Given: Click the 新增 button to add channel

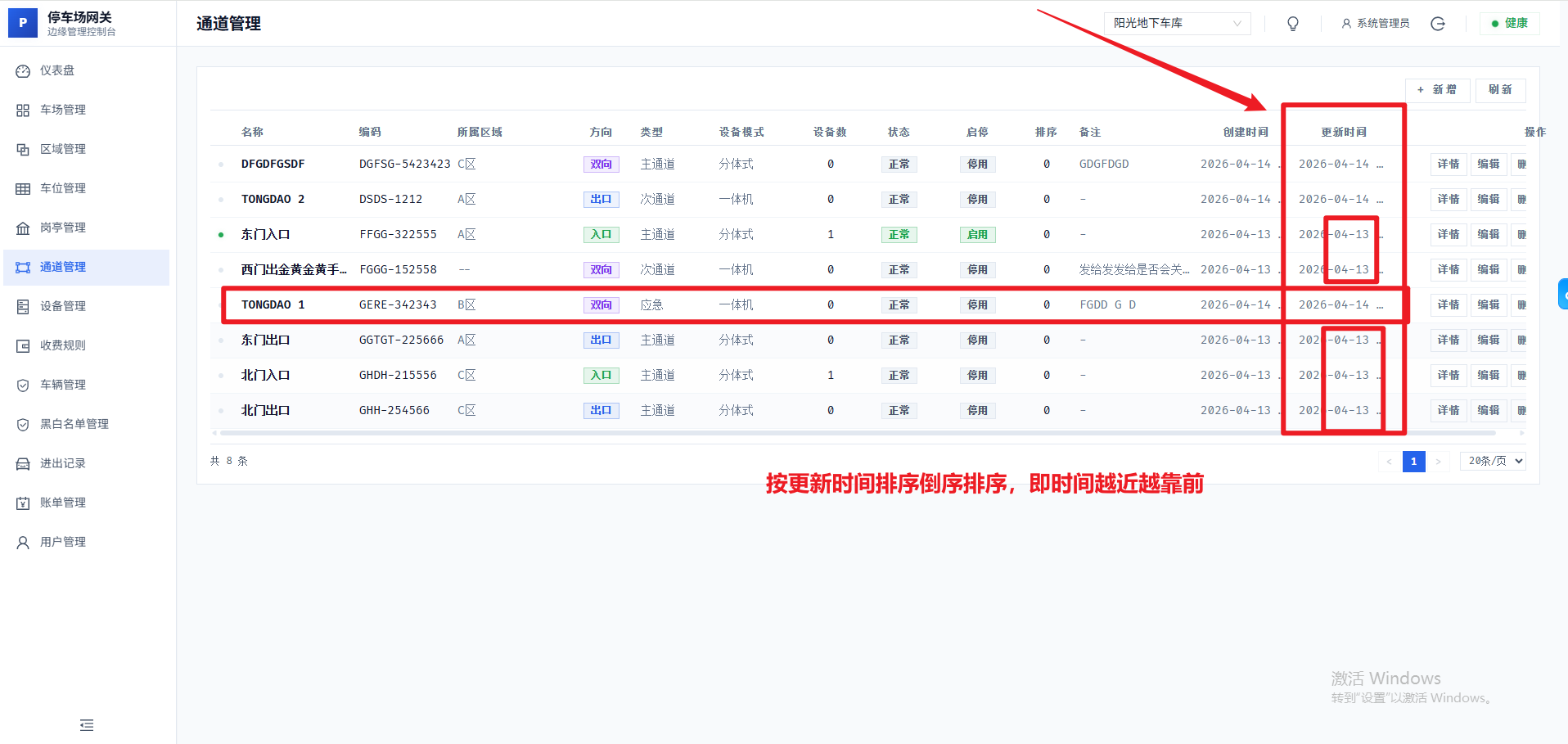Looking at the screenshot, I should click(1437, 90).
